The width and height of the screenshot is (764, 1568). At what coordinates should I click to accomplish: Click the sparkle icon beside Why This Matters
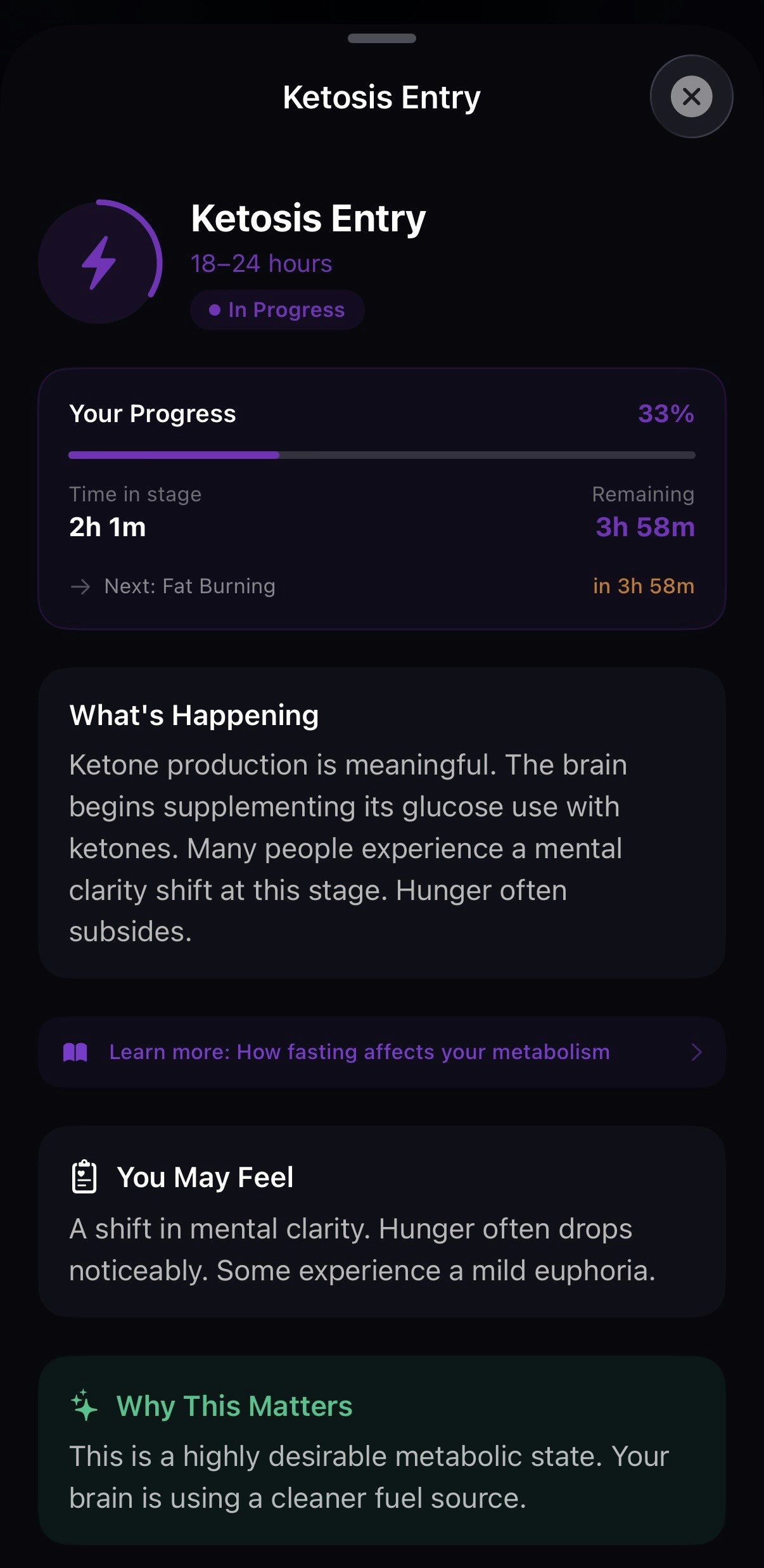coord(84,1405)
